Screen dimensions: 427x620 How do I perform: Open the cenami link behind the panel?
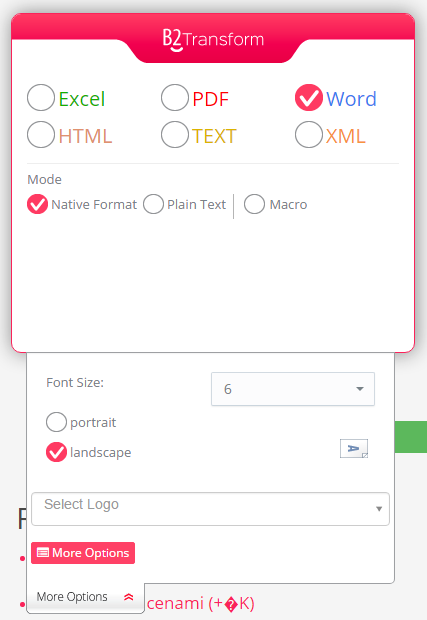(x=200, y=603)
